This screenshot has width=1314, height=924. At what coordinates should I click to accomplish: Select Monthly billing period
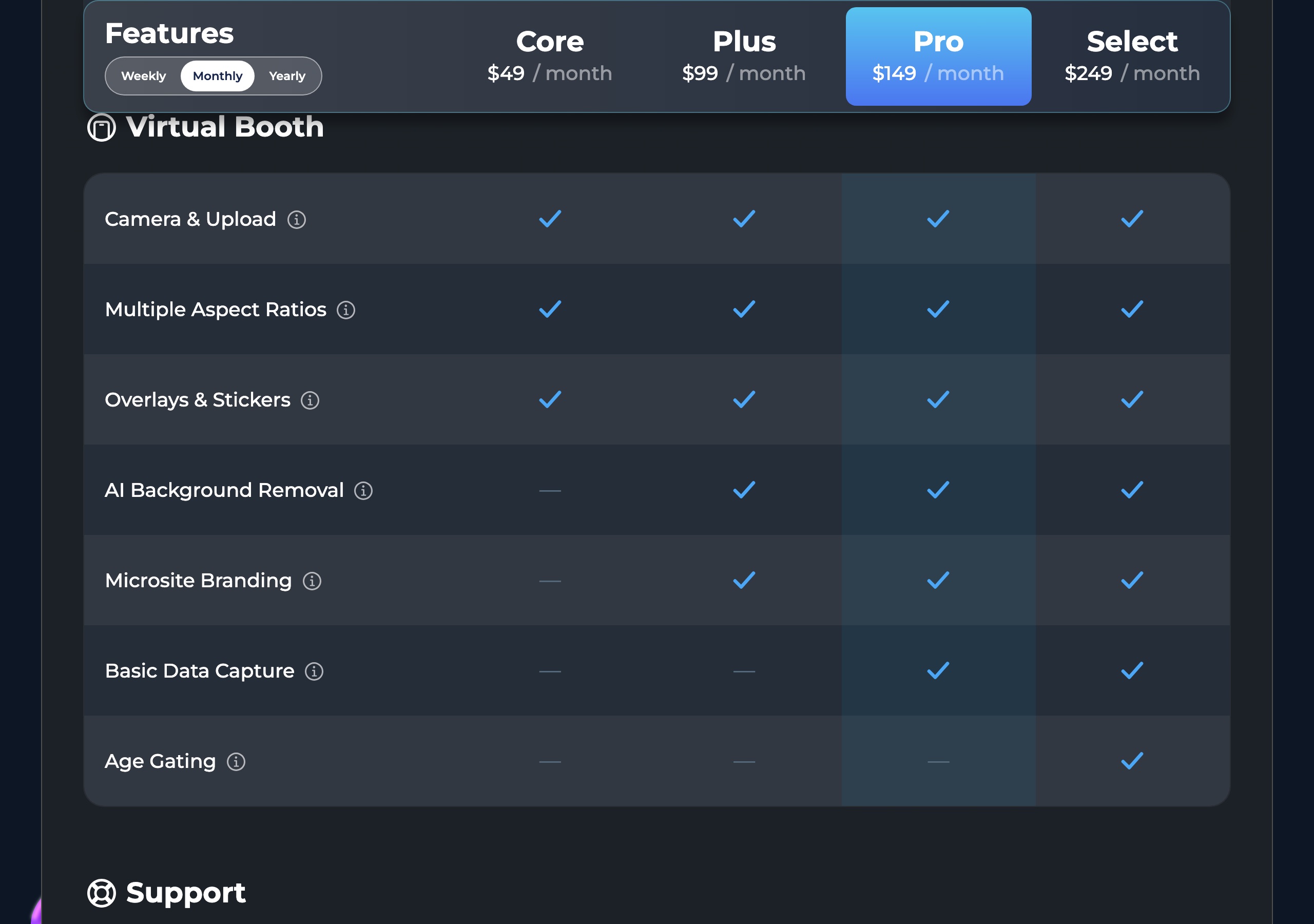(218, 76)
